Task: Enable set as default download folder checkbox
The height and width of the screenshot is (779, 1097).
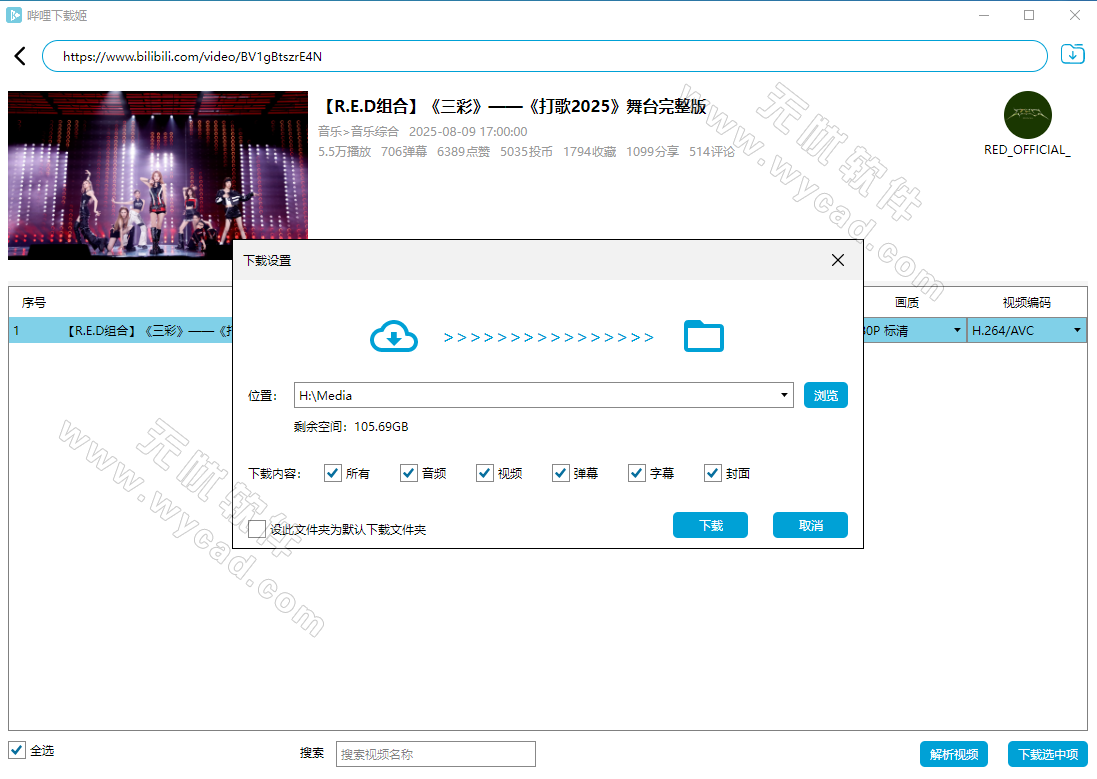Action: 257,529
